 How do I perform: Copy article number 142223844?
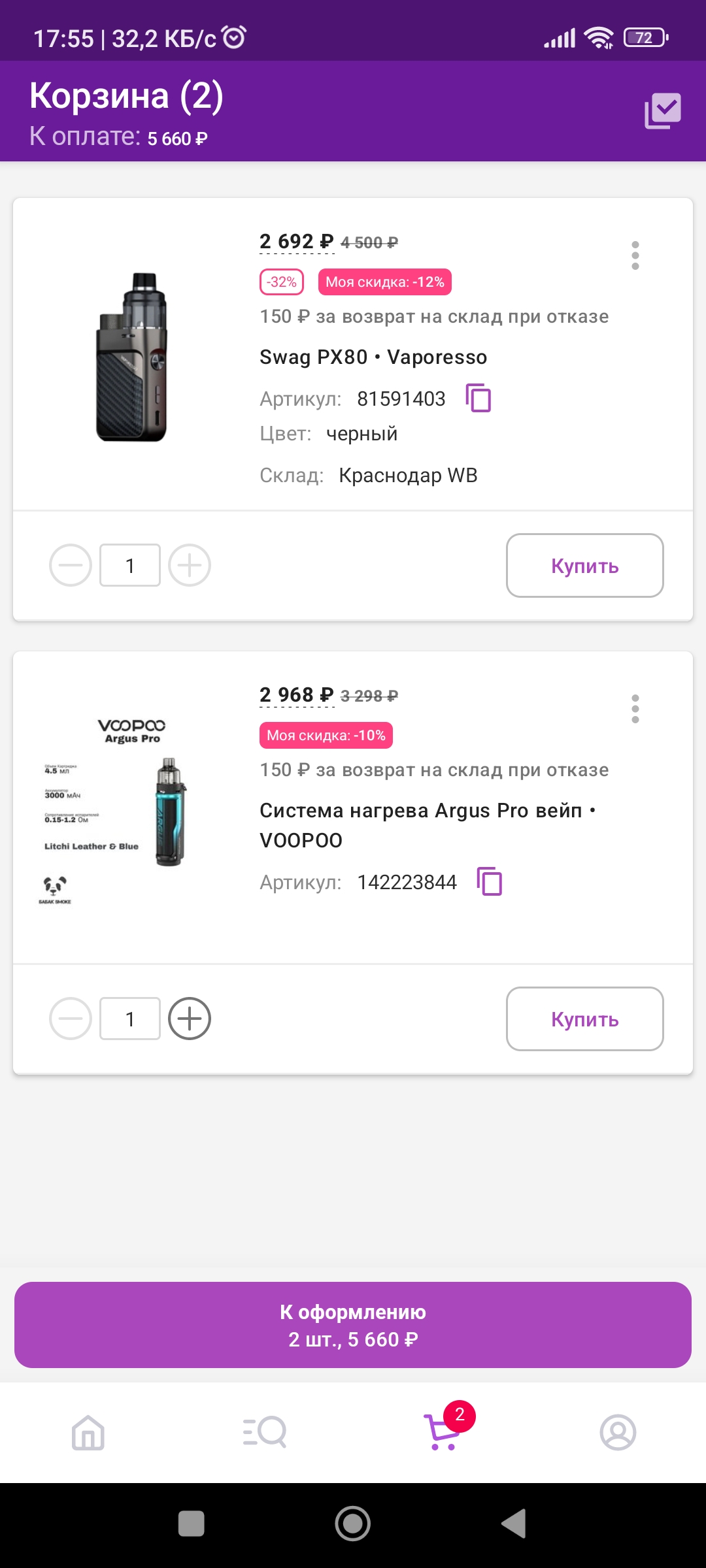point(490,881)
